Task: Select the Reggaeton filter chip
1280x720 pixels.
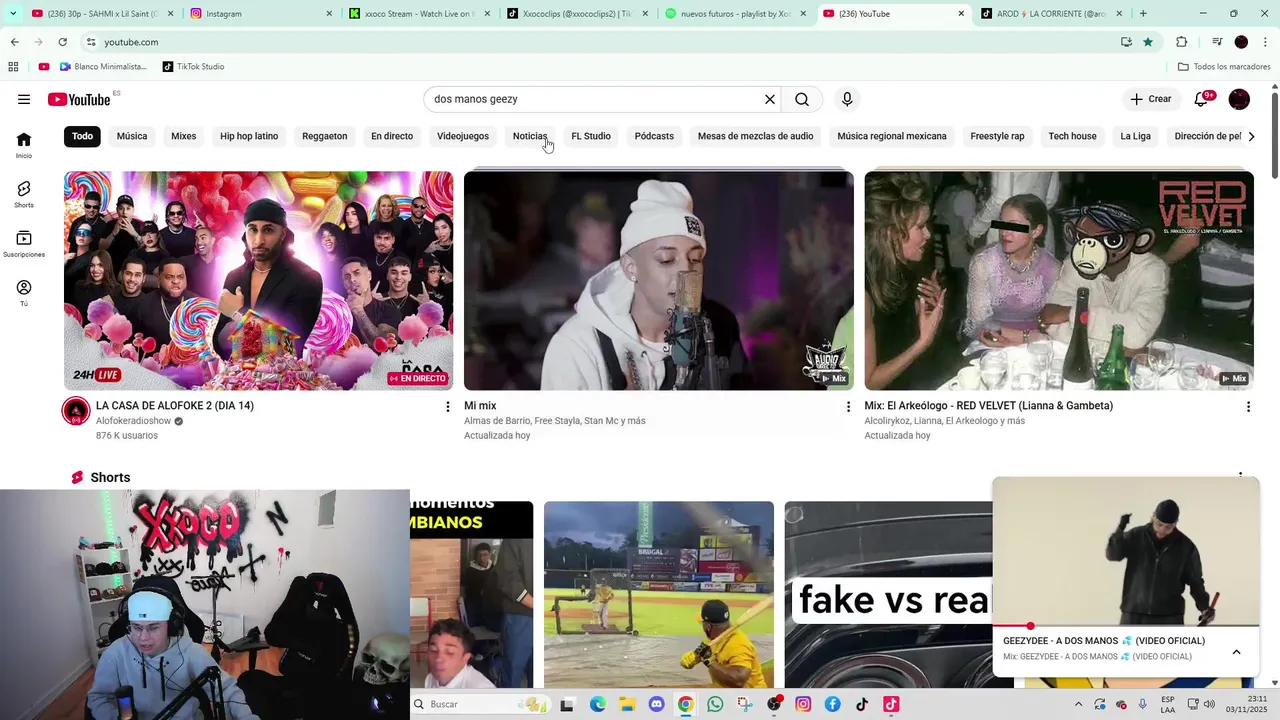Action: point(325,136)
